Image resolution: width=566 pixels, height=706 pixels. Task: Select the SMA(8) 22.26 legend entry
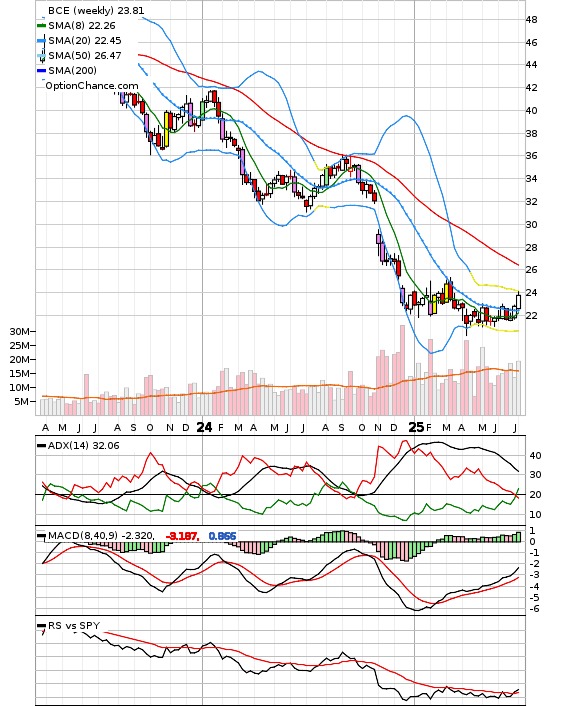coord(82,26)
